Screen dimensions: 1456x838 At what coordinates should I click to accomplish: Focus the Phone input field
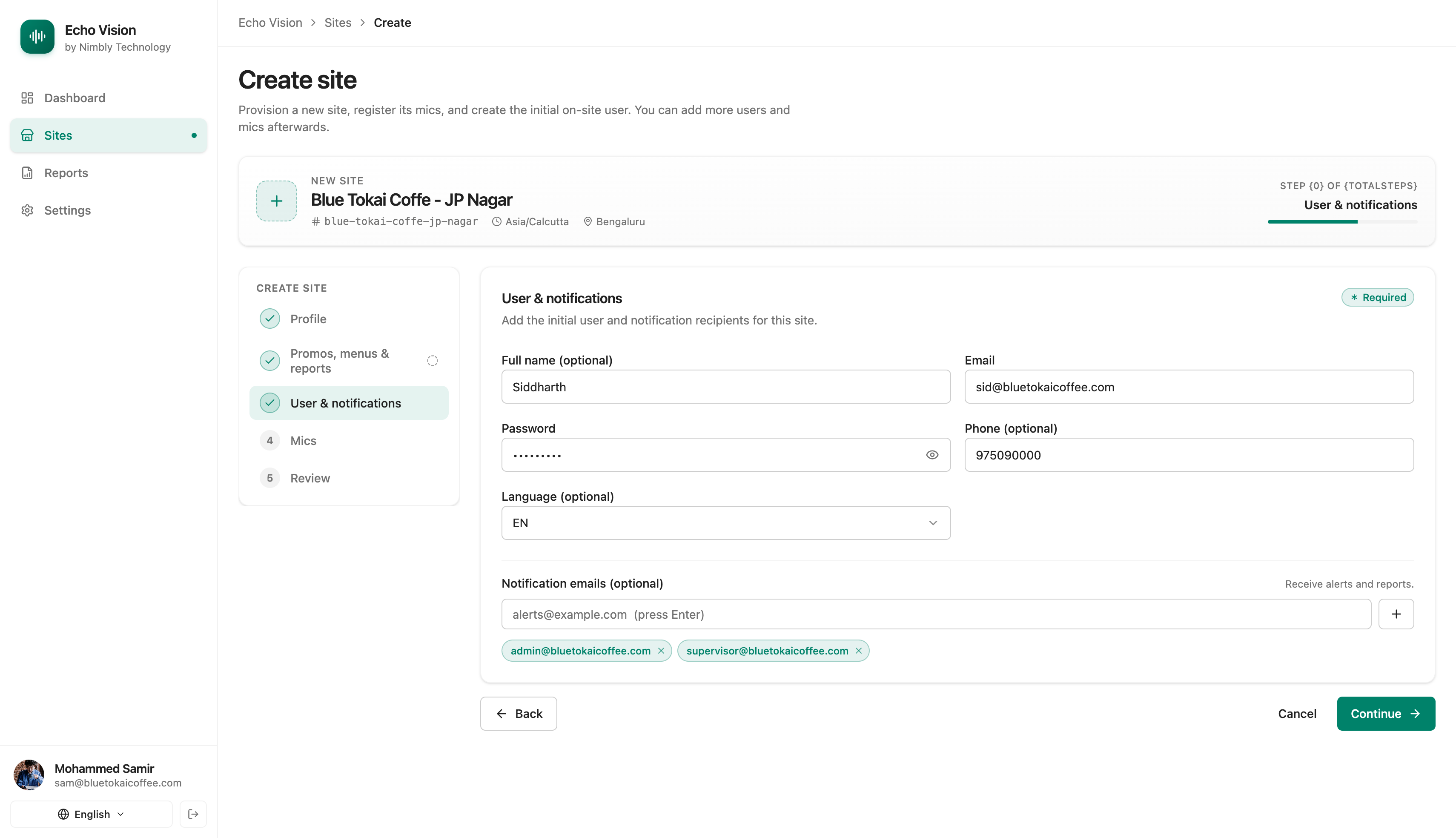click(x=1189, y=455)
